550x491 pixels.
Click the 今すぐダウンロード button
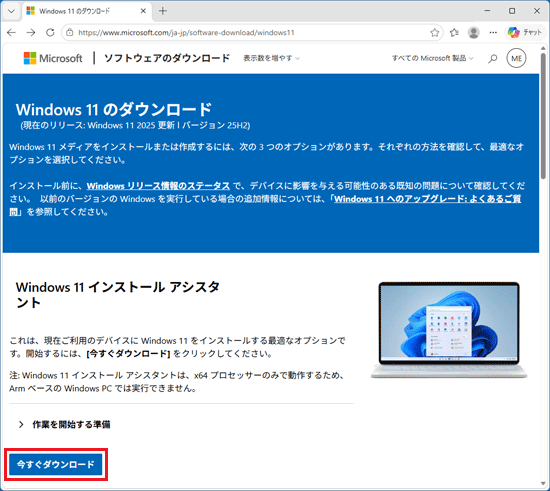coord(56,464)
